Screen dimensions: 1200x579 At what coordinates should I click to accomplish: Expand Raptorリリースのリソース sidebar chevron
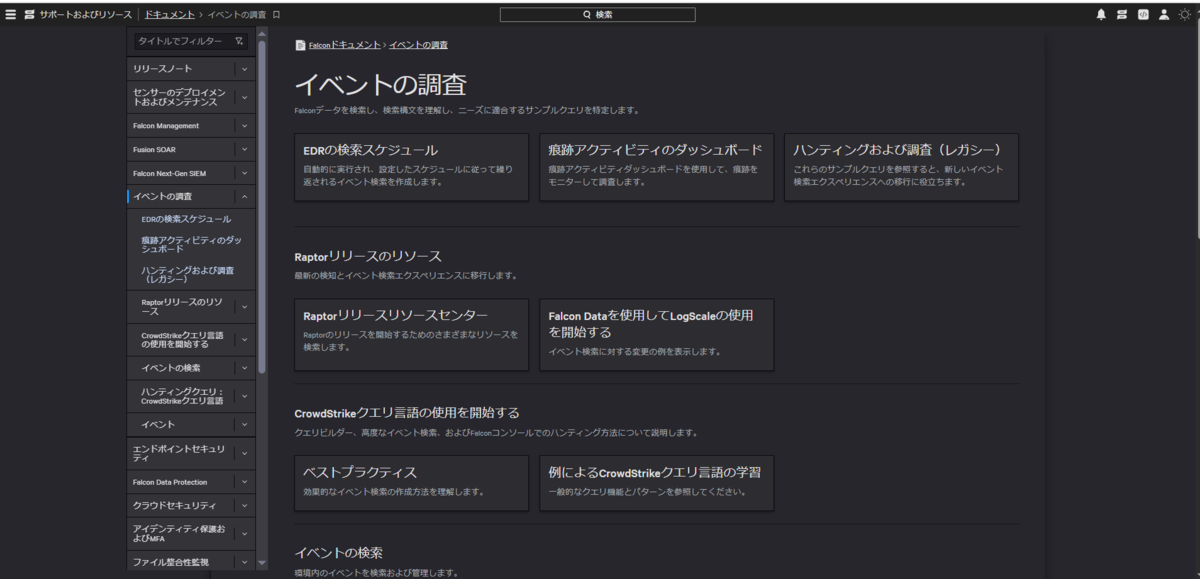click(x=245, y=306)
